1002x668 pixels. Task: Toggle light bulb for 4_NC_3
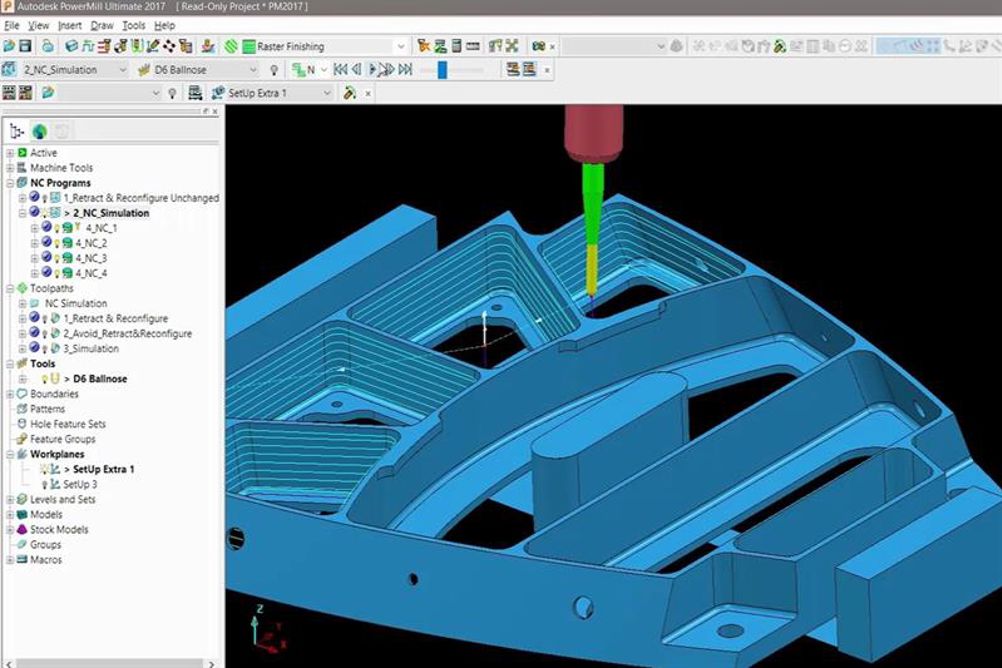[56, 259]
